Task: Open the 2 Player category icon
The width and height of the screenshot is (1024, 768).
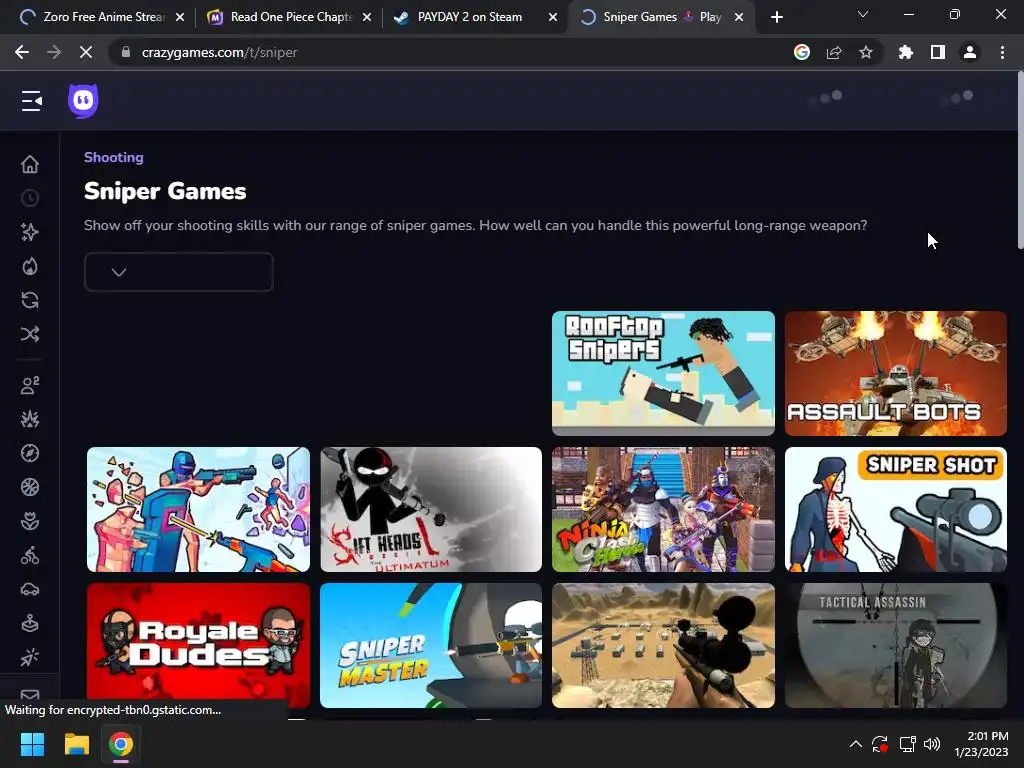Action: (29, 385)
